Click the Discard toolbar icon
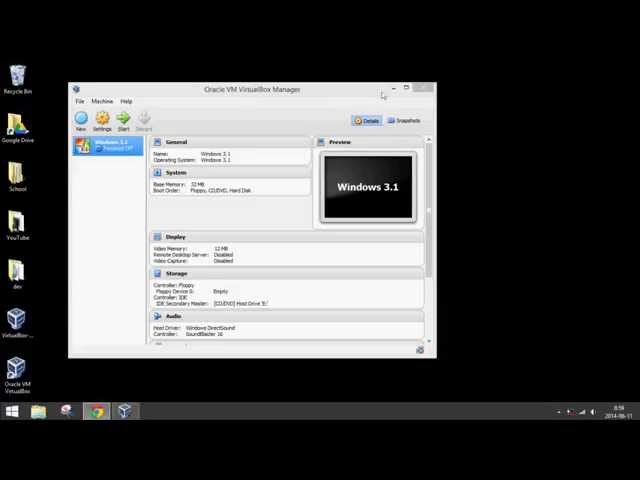The height and width of the screenshot is (480, 640). pyautogui.click(x=144, y=122)
